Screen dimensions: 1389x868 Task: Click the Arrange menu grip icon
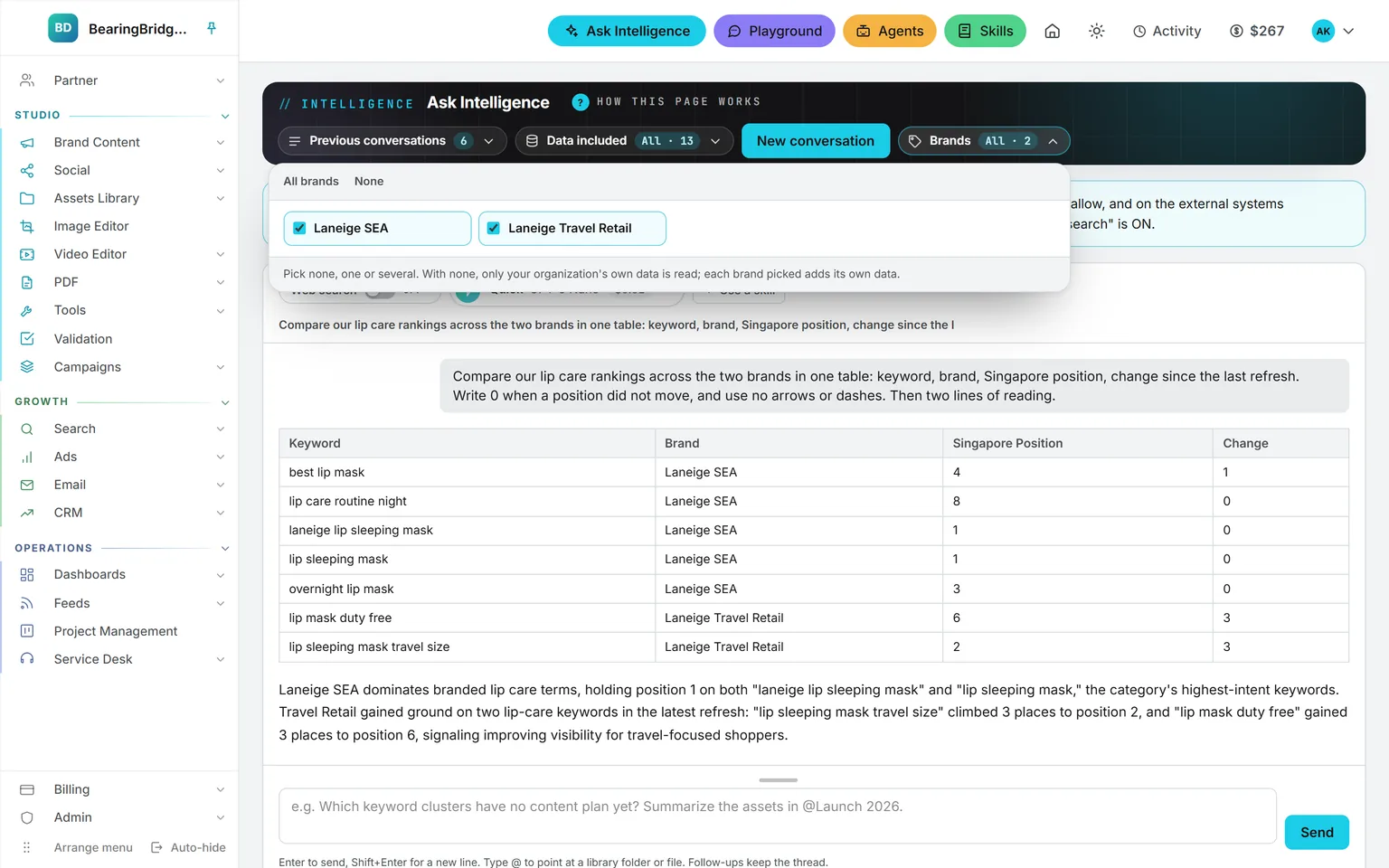[x=27, y=847]
